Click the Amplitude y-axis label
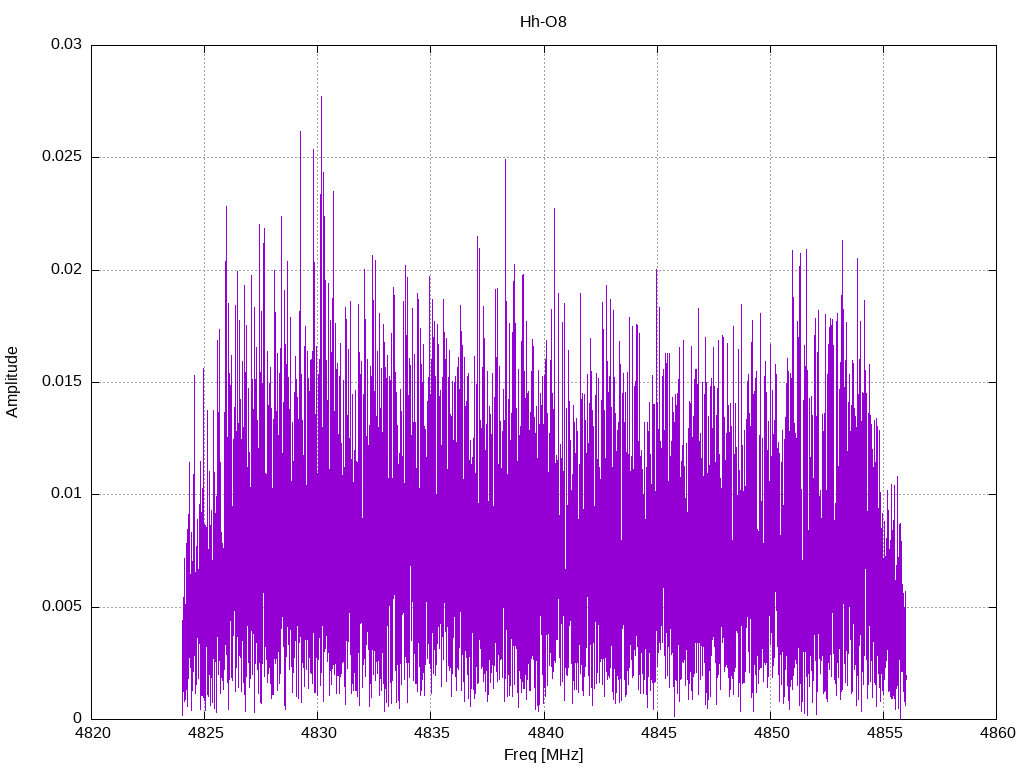The height and width of the screenshot is (768, 1024). 12,382
